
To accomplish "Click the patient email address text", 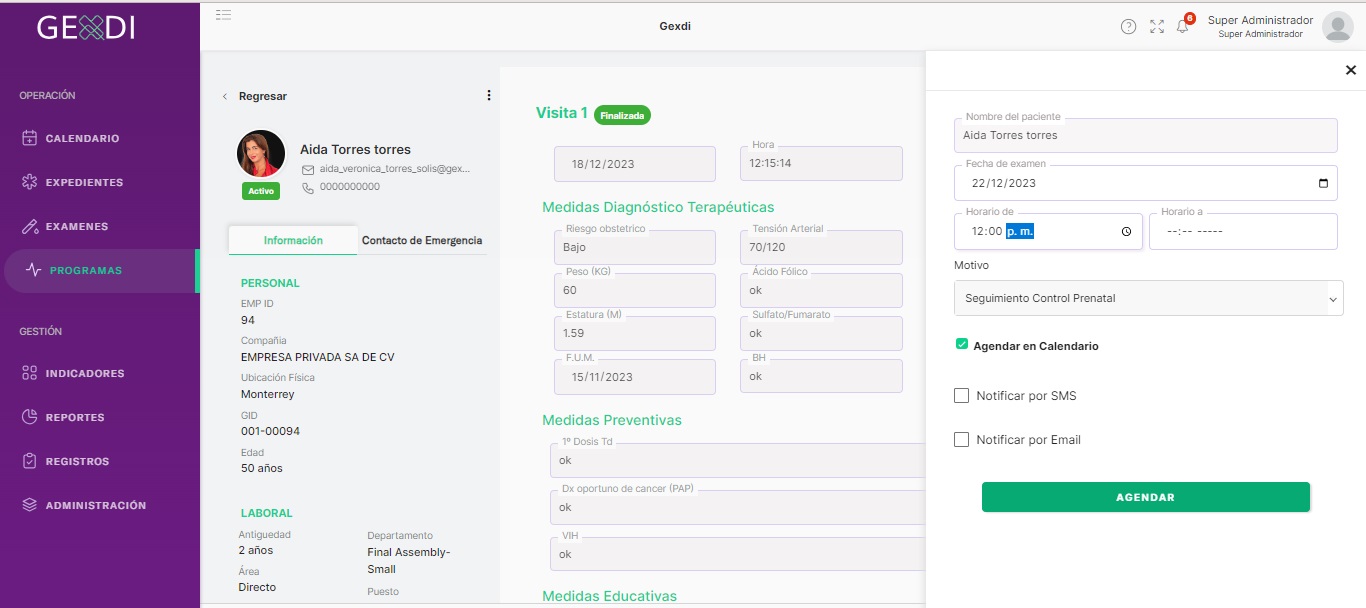I will pos(395,170).
